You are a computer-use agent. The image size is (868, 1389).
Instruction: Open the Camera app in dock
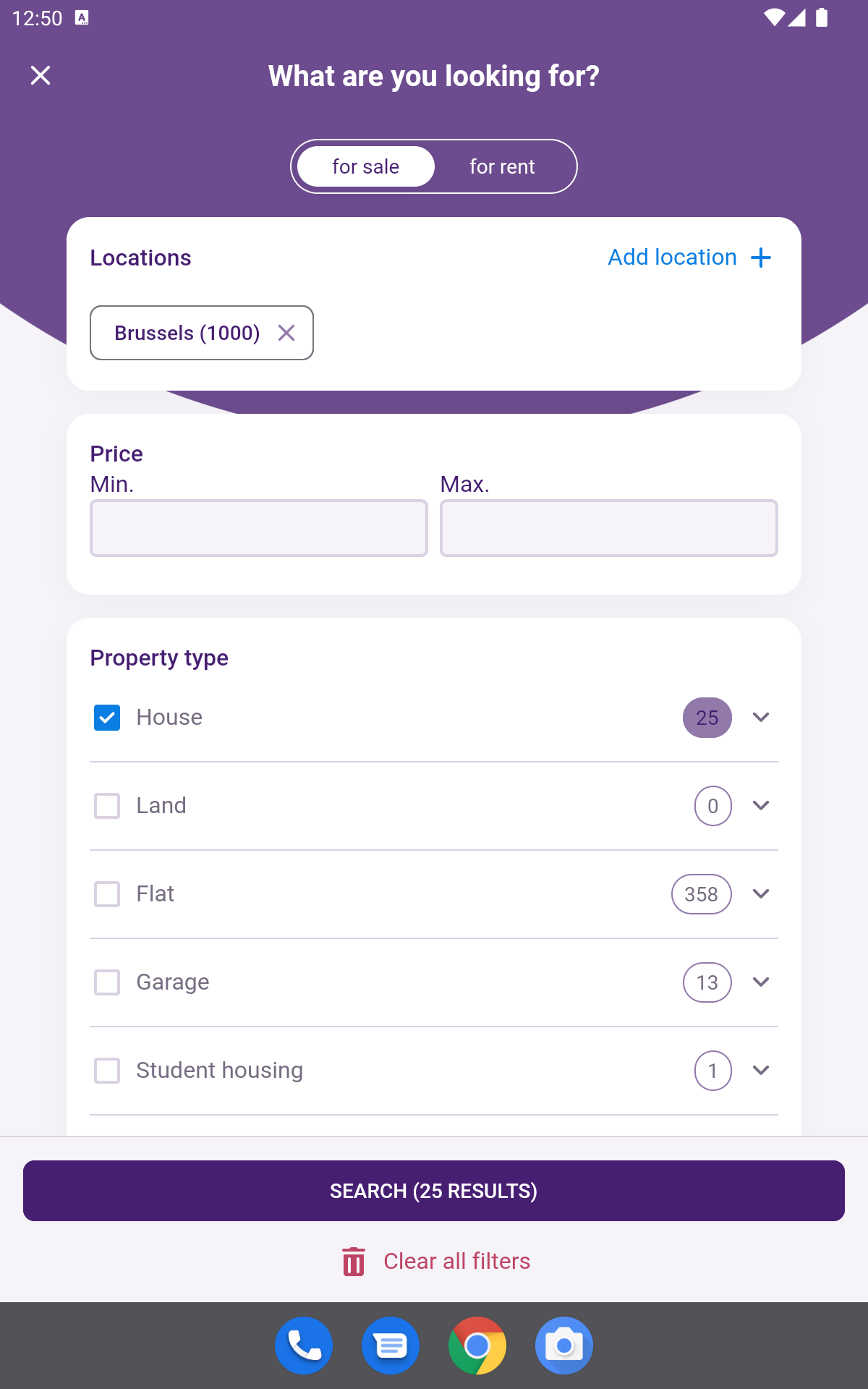[564, 1346]
